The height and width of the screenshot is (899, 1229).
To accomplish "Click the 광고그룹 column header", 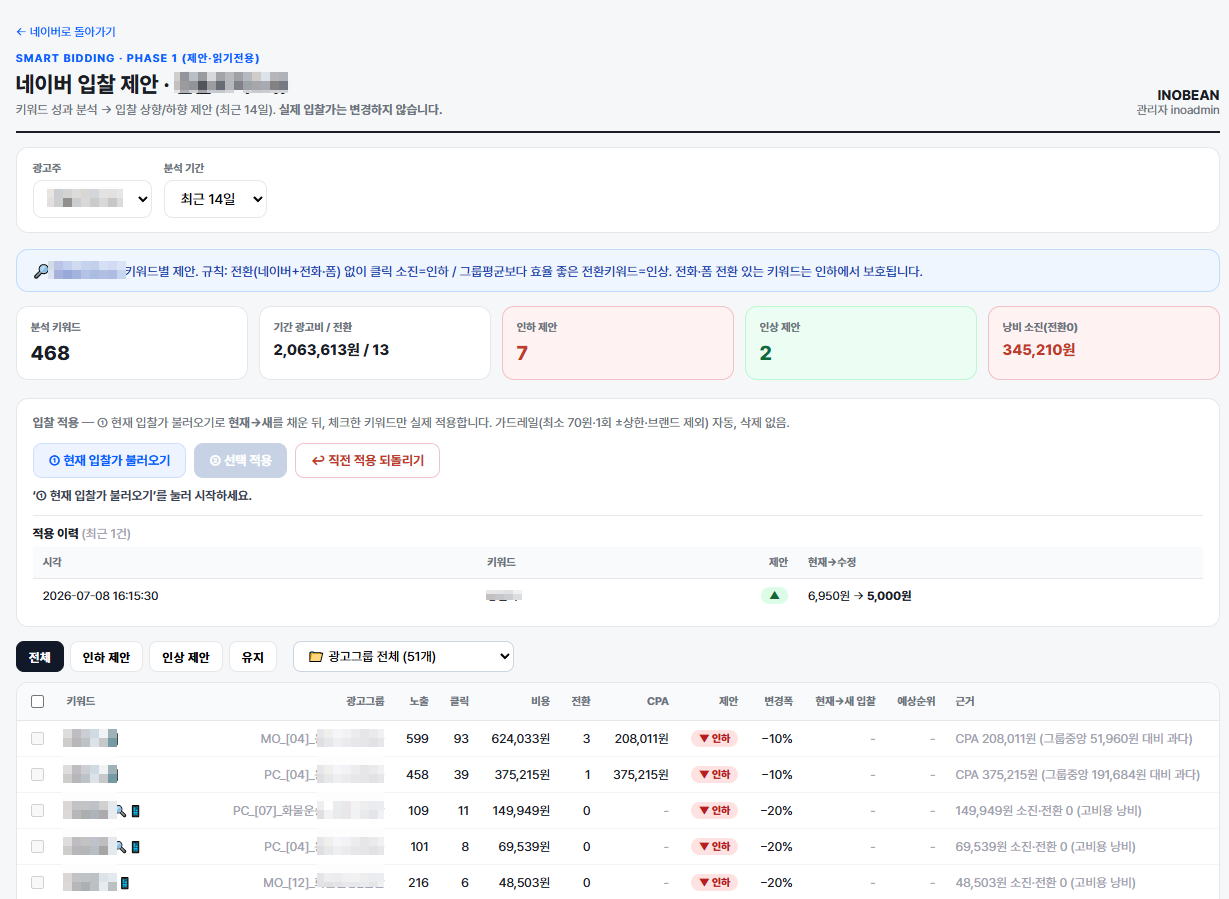I will pyautogui.click(x=365, y=702).
